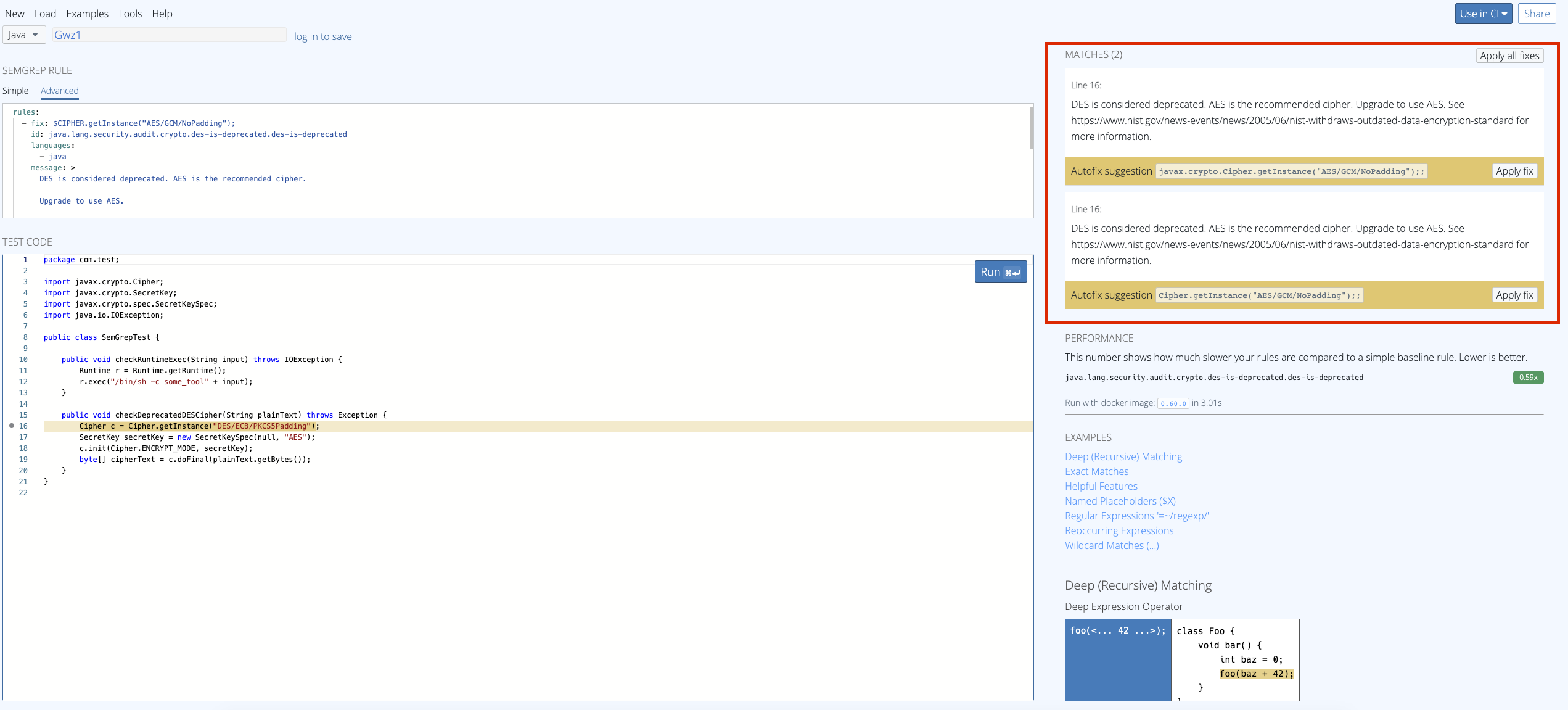
Task: Click the breakpoint dot on line 16
Action: [x=12, y=426]
